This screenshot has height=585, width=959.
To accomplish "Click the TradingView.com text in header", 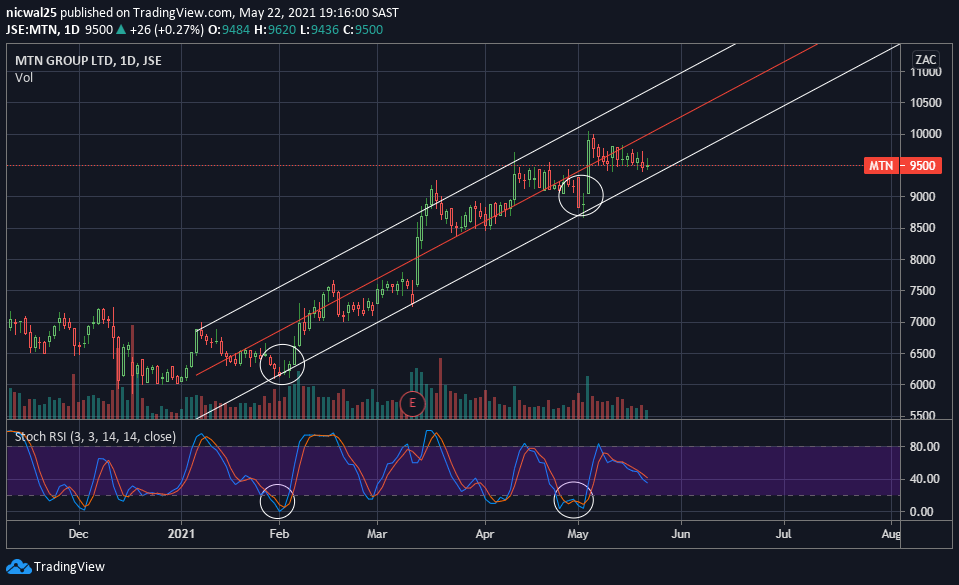I will tap(183, 12).
